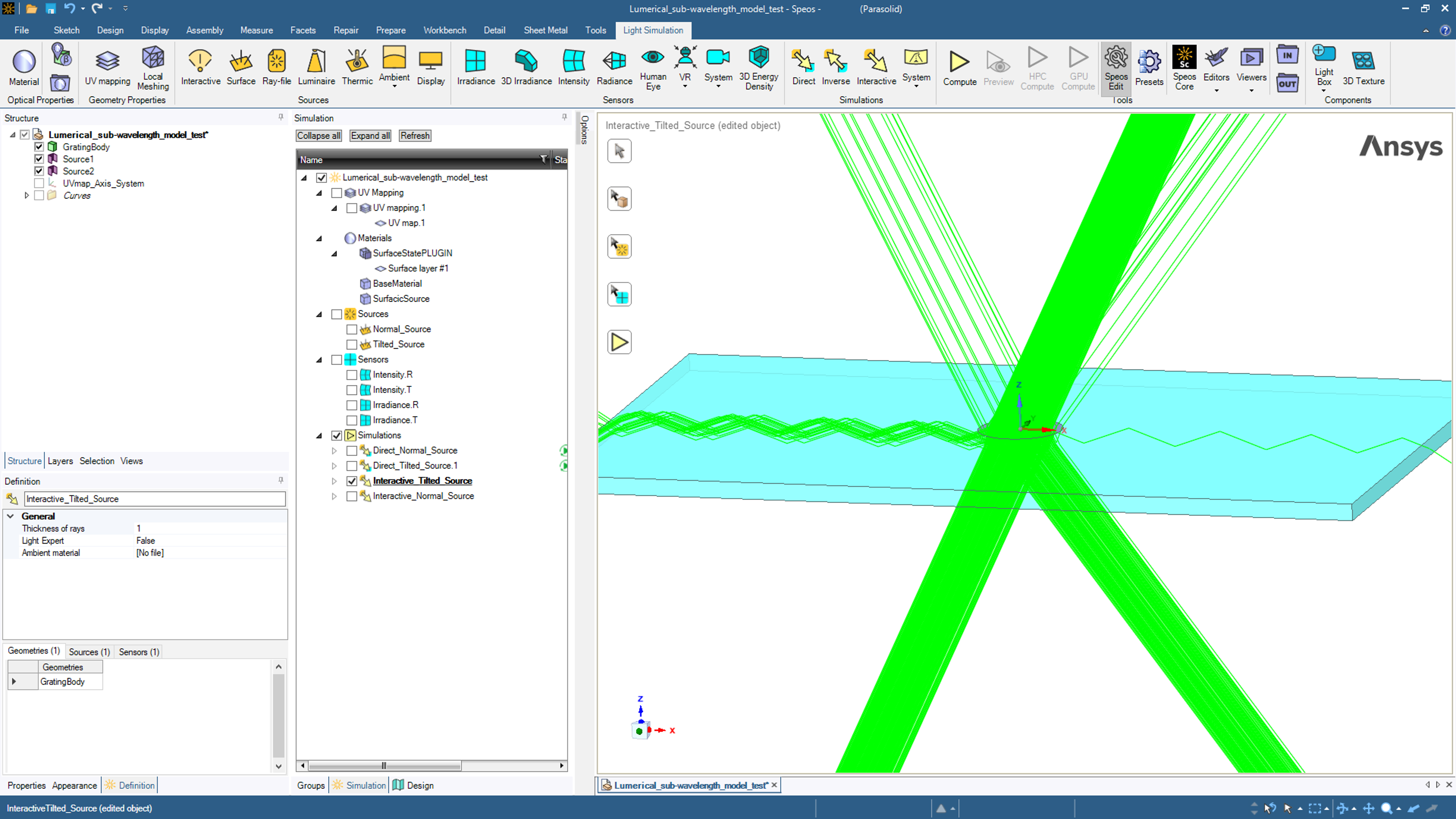Select the viewport sensor pick tool
Screen dimensions: 1456x819
coord(619,295)
